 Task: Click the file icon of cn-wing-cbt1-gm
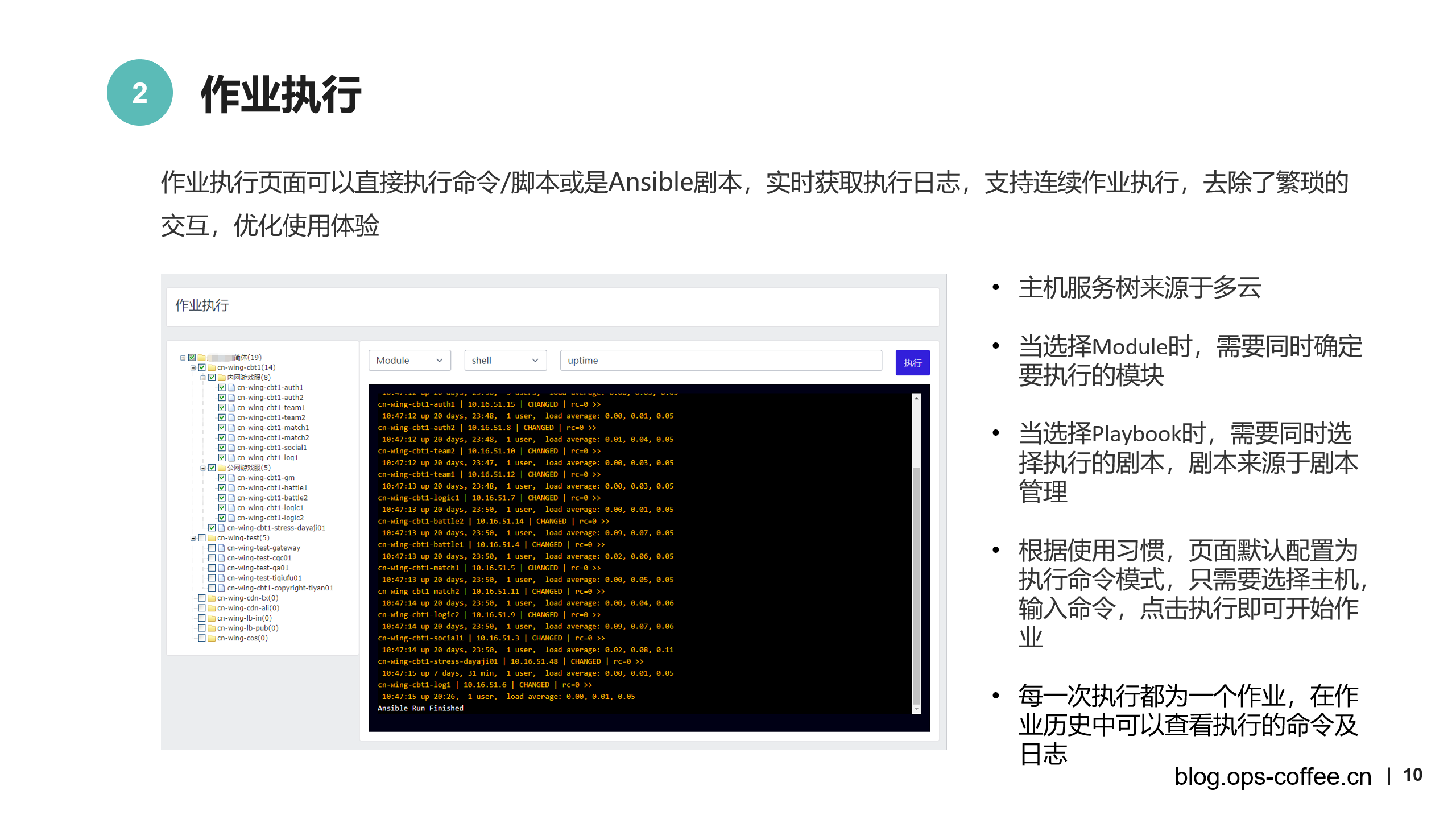[x=231, y=478]
